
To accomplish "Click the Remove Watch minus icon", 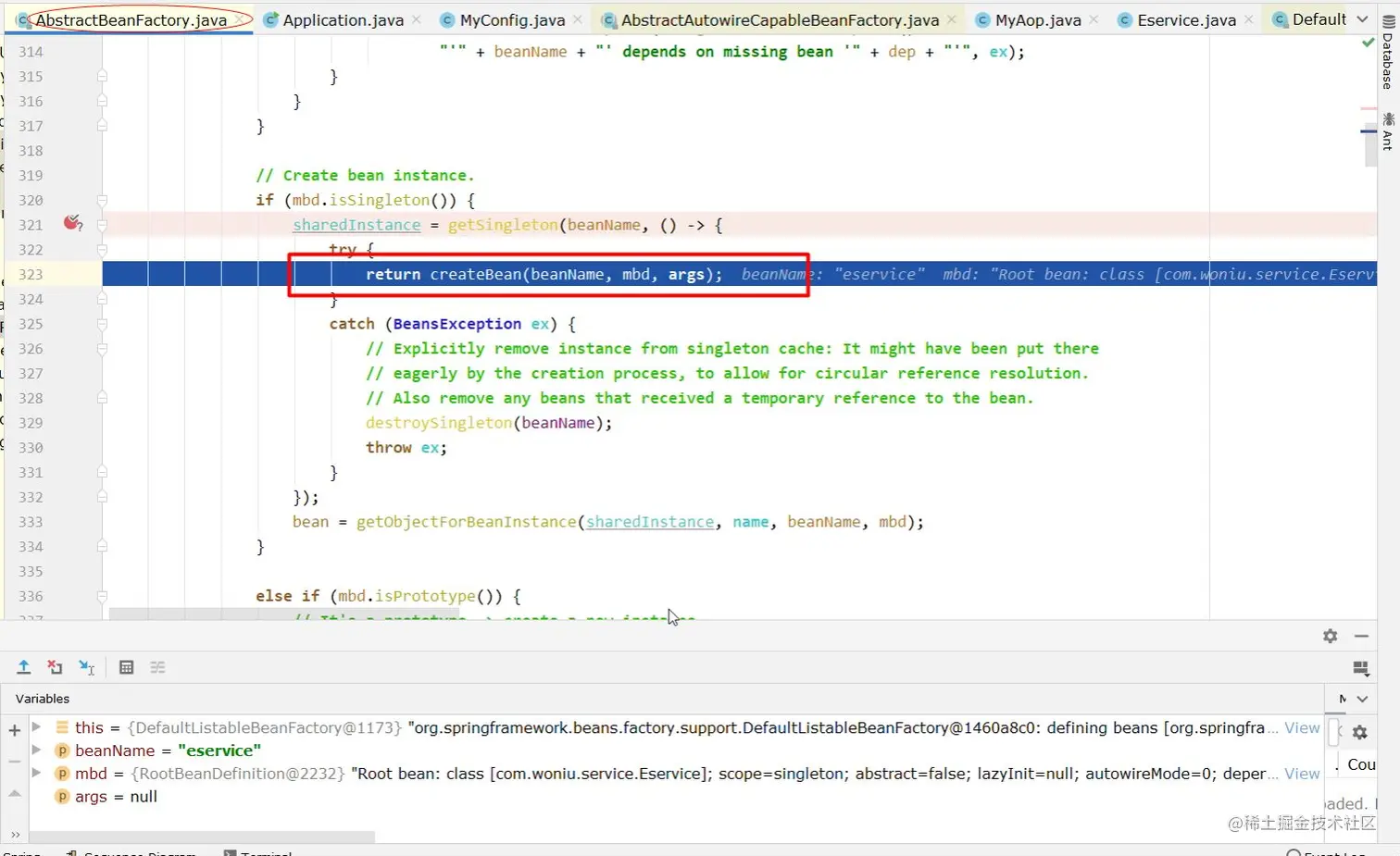I will 15,762.
